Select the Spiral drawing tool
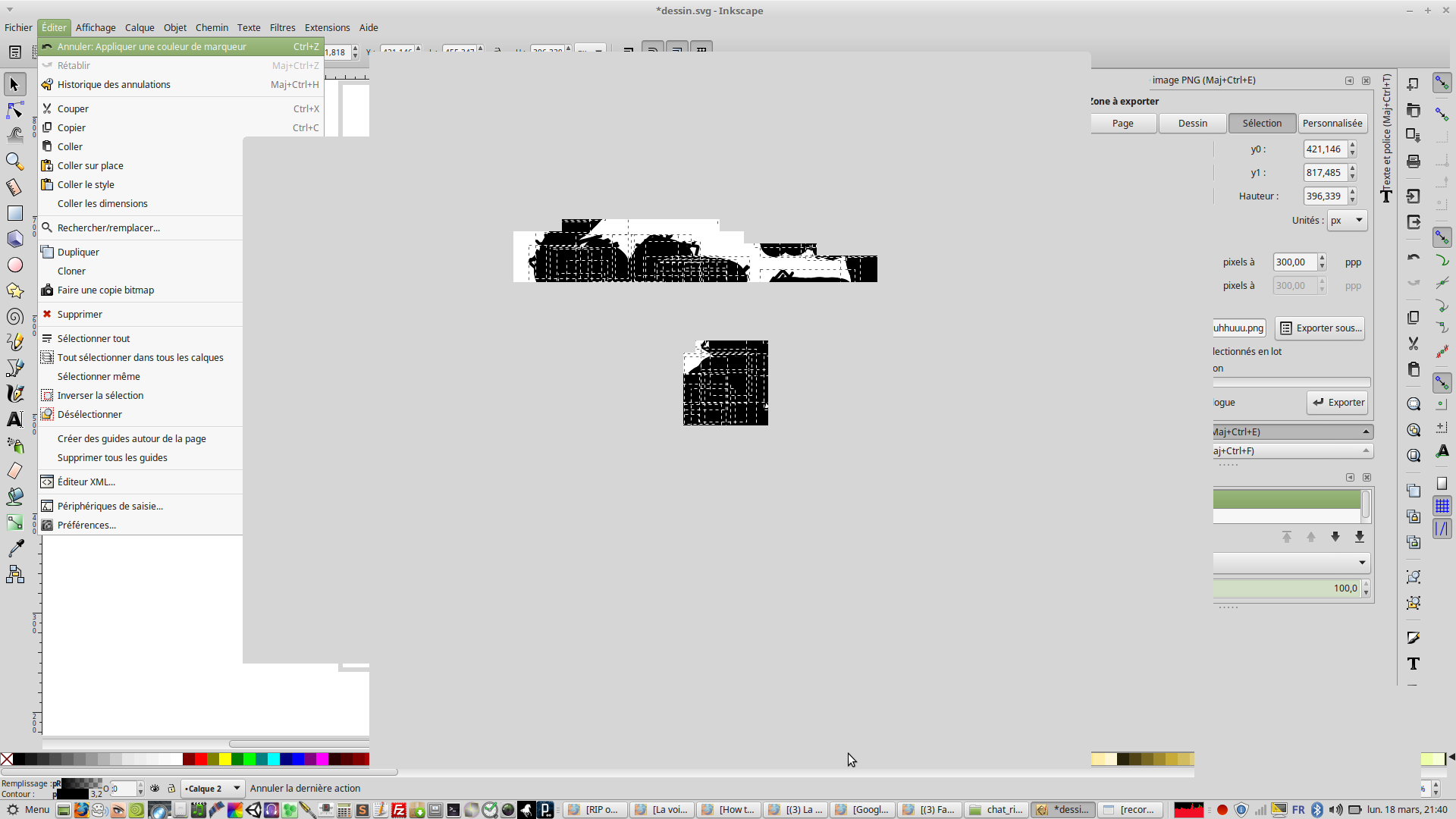Screen dimensions: 1456x819 pos(14,317)
